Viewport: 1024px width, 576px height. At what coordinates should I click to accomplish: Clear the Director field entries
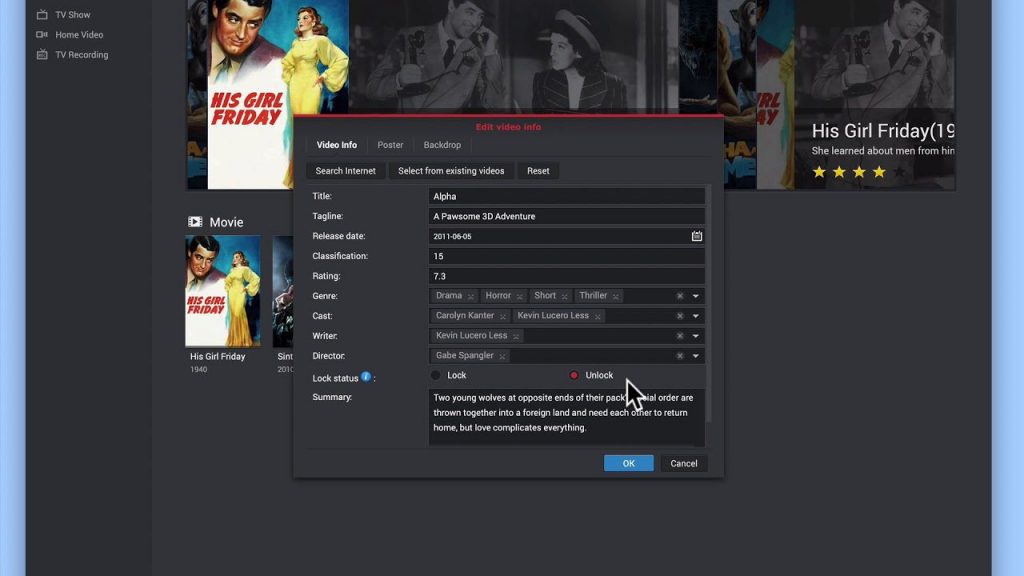[680, 356]
